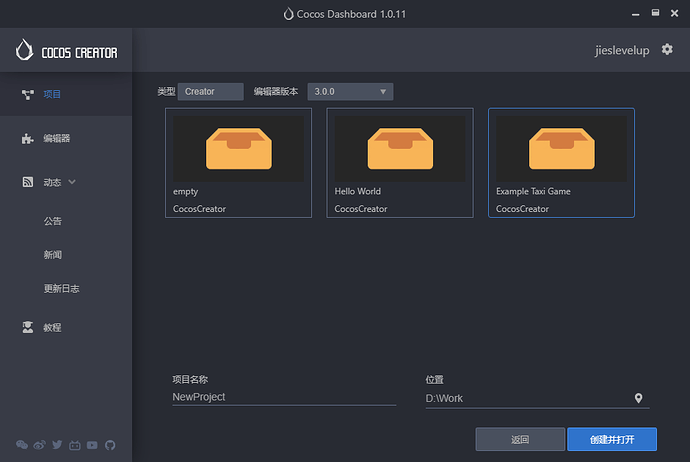Click the YouTube icon in sidebar

93,445
